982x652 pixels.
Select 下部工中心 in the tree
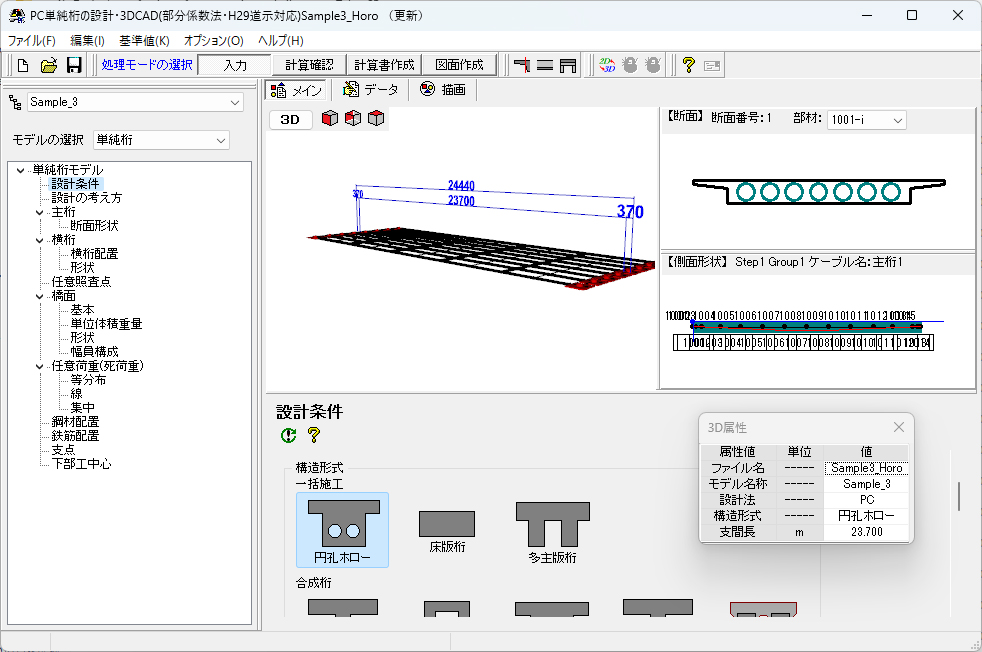[81, 464]
